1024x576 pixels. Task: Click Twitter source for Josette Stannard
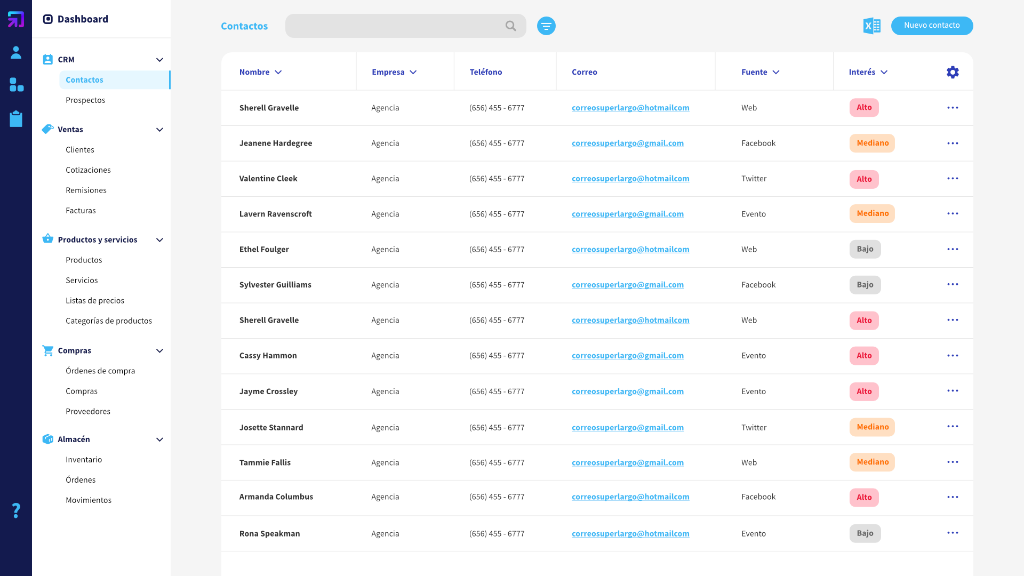click(754, 427)
